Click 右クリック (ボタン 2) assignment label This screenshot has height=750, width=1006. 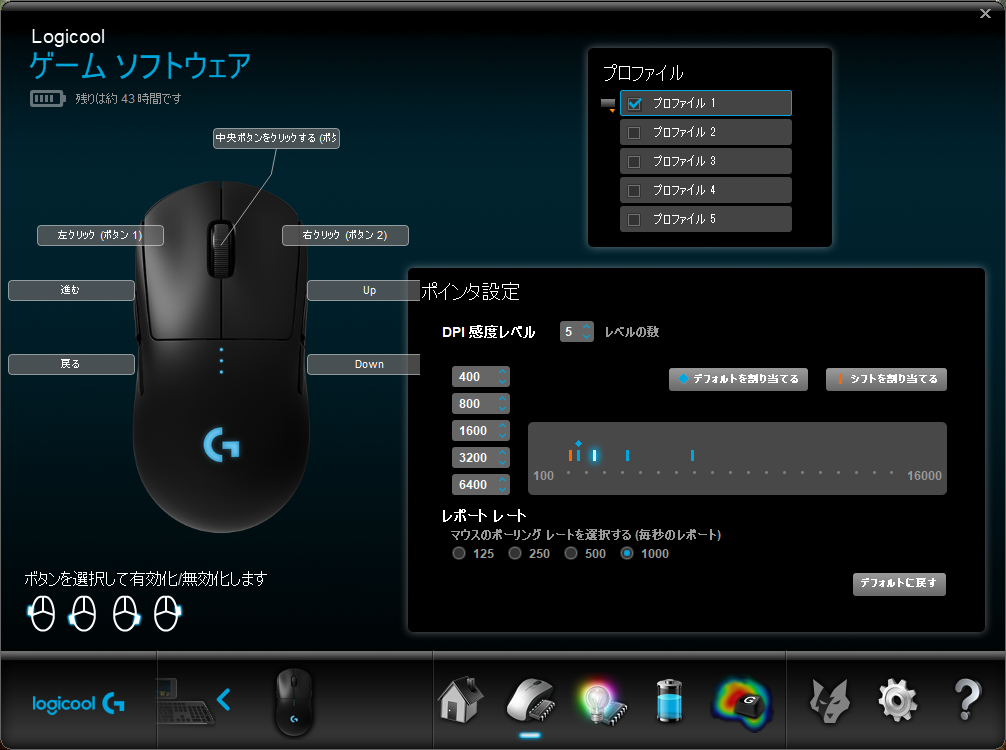point(345,235)
